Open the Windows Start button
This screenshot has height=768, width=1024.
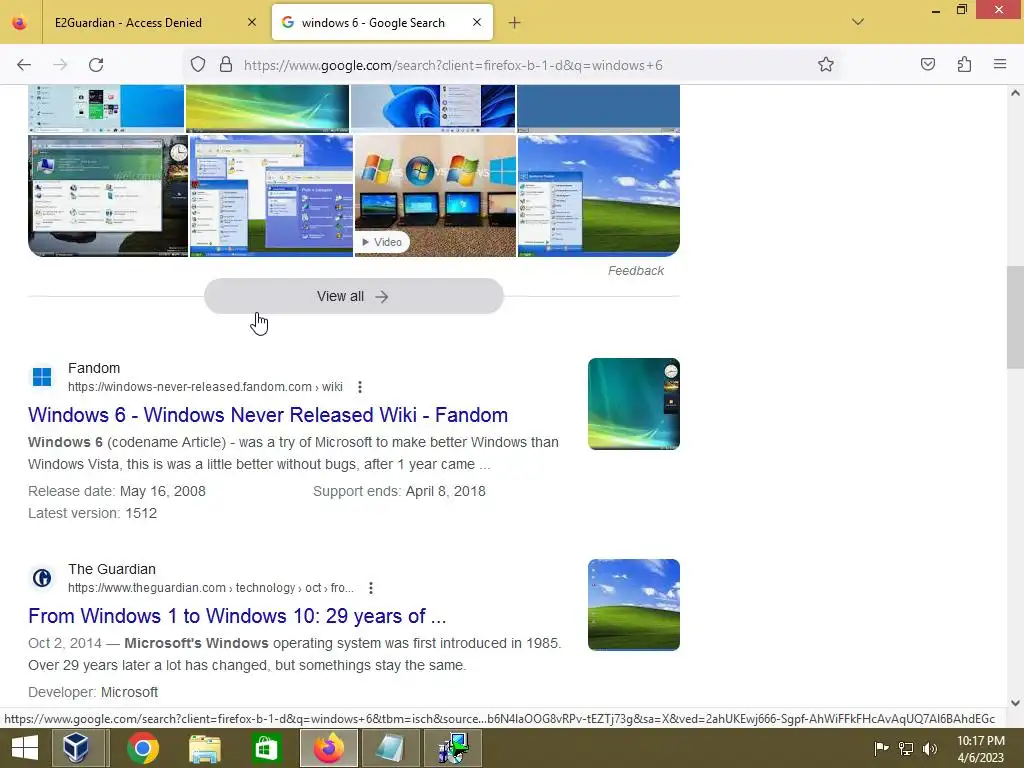[x=25, y=748]
